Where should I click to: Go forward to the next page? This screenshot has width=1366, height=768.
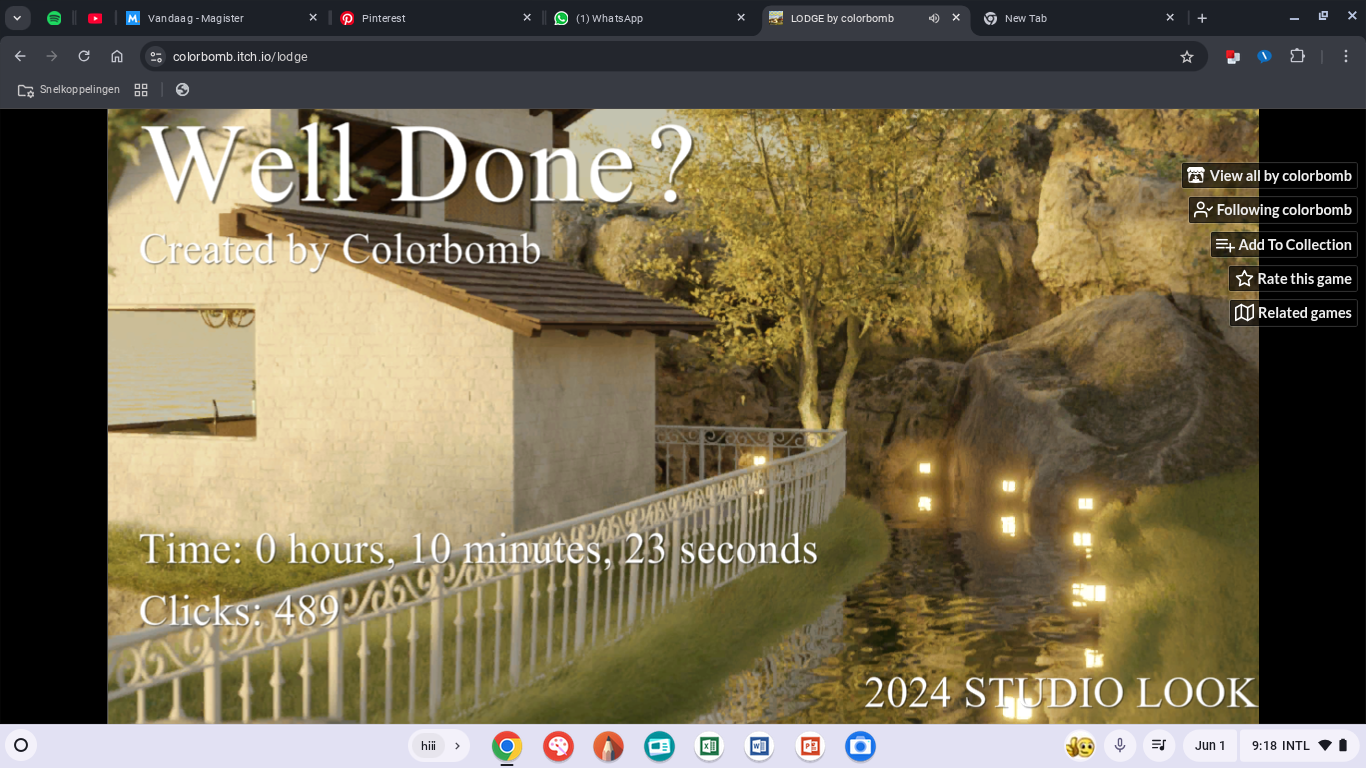point(52,57)
